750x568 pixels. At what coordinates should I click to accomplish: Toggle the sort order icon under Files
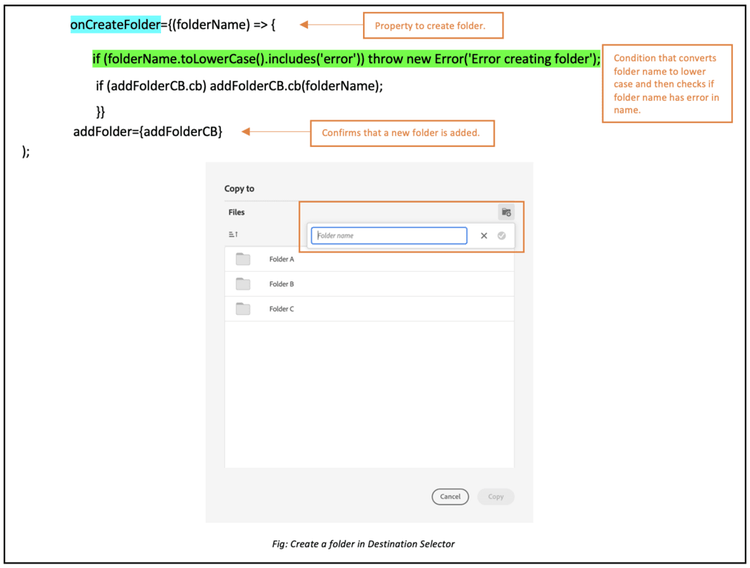pos(233,234)
